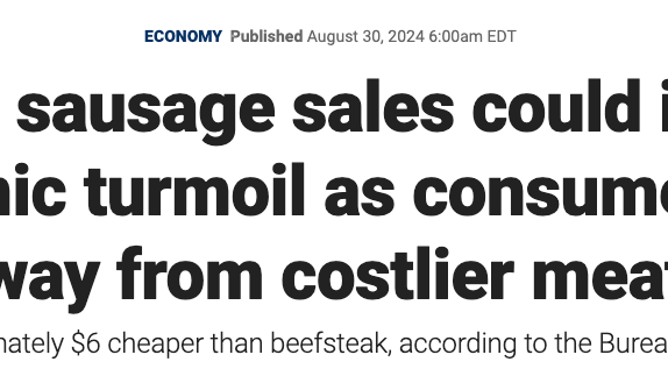Click the bold Published label
Viewport: 668px width, 376px height.
[x=266, y=37]
